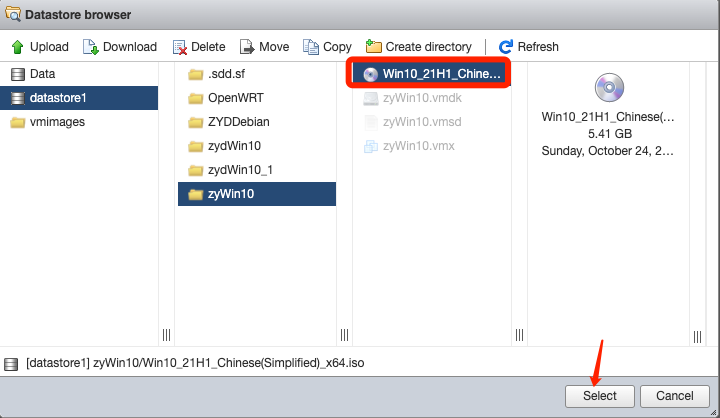The width and height of the screenshot is (720, 418).
Task: Click the large disc preview thumbnail
Action: point(609,87)
